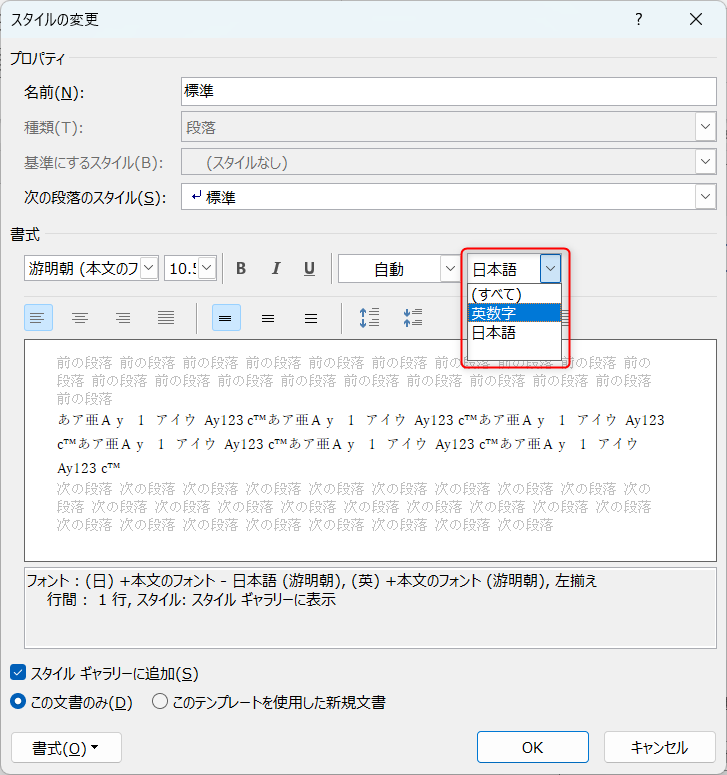The width and height of the screenshot is (727, 775).
Task: Select このテンプレートを使用した新規文書 radio option
Action: [x=160, y=702]
